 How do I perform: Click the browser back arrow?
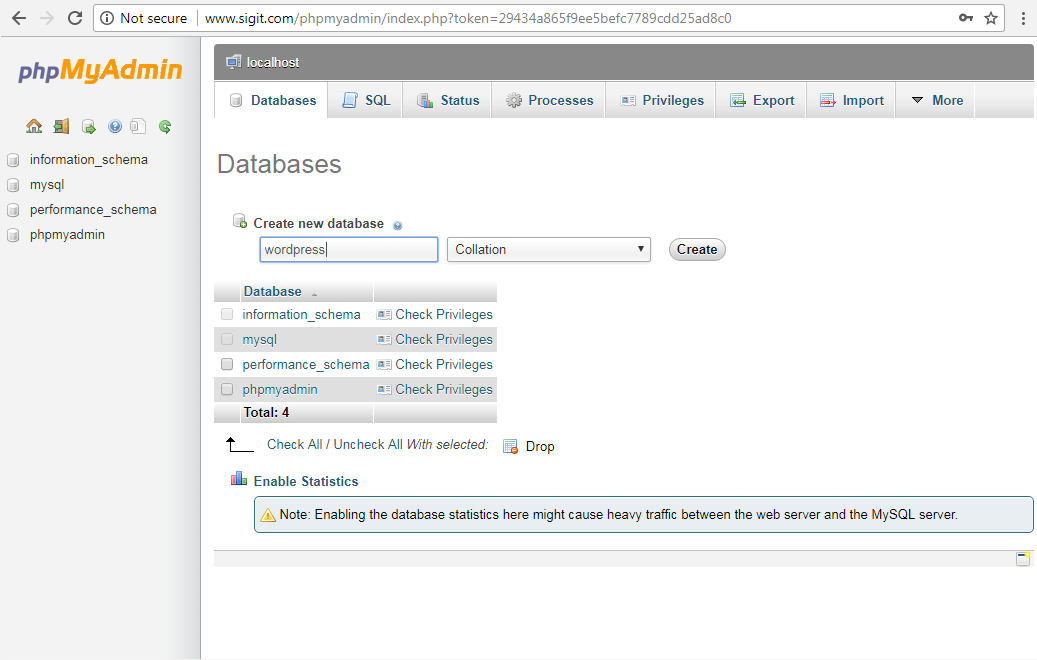pos(19,18)
